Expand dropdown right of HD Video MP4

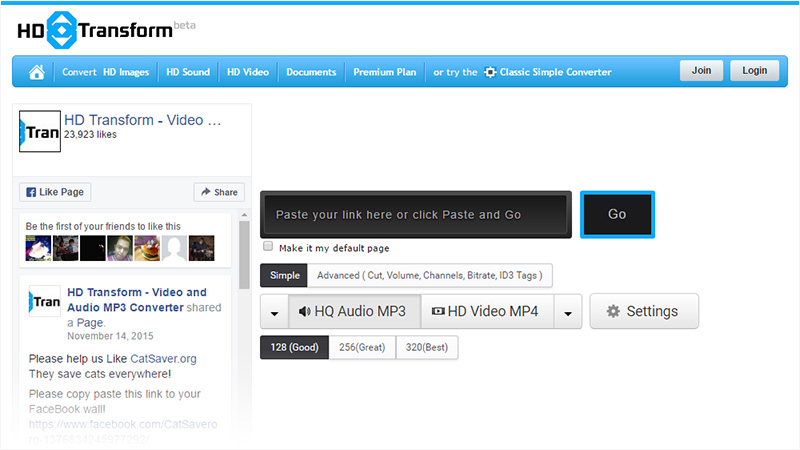click(x=568, y=312)
